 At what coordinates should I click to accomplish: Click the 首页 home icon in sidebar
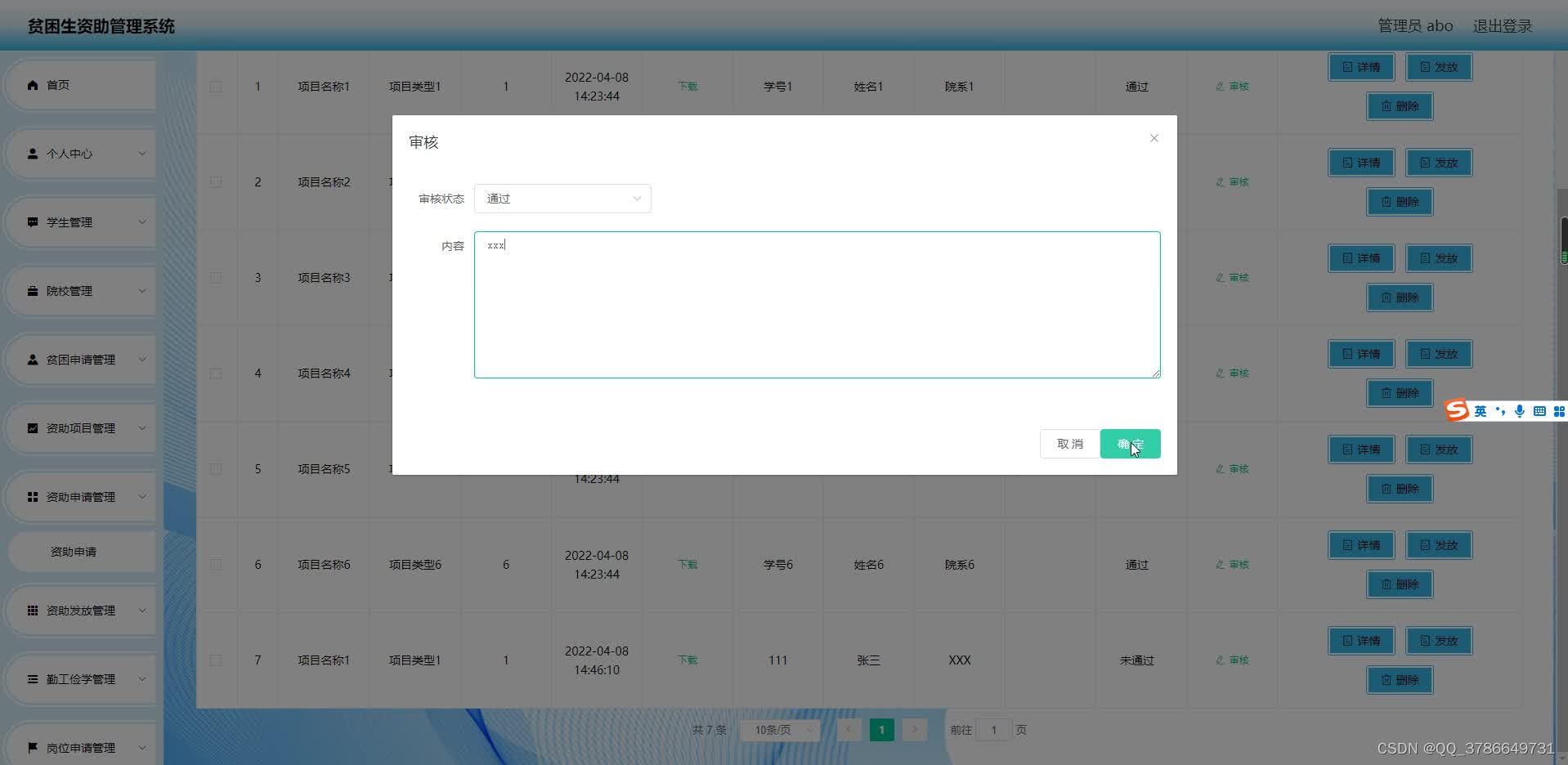(33, 85)
